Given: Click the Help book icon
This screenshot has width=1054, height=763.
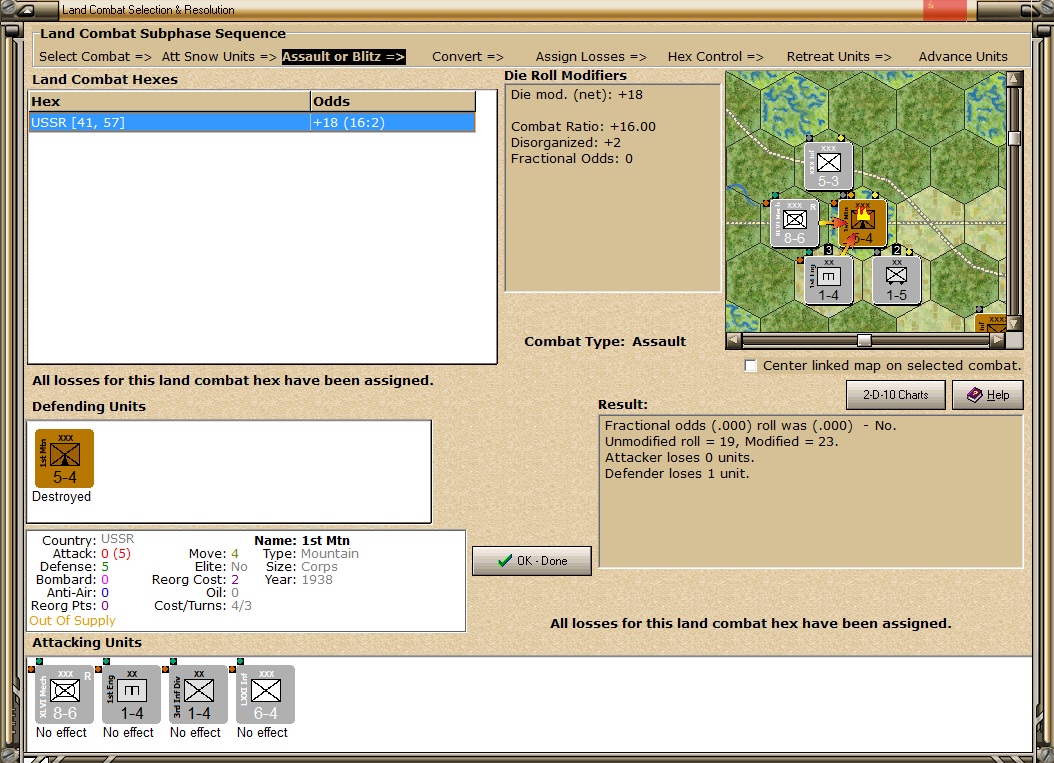Looking at the screenshot, I should coord(975,395).
